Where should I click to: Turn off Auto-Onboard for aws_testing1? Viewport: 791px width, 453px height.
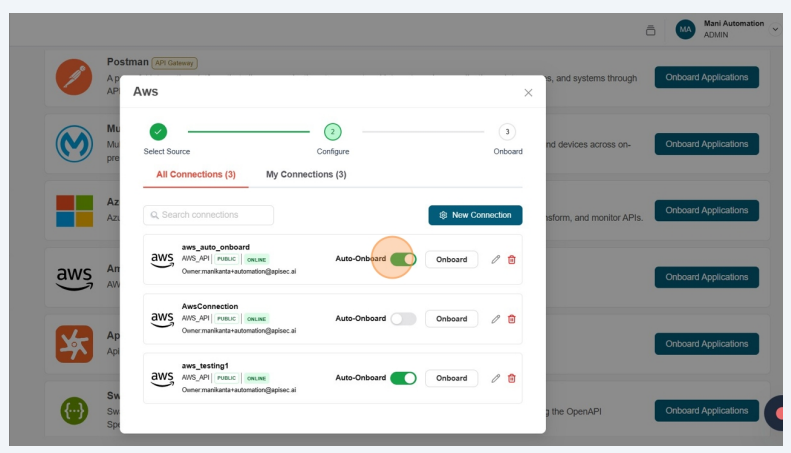(x=403, y=378)
